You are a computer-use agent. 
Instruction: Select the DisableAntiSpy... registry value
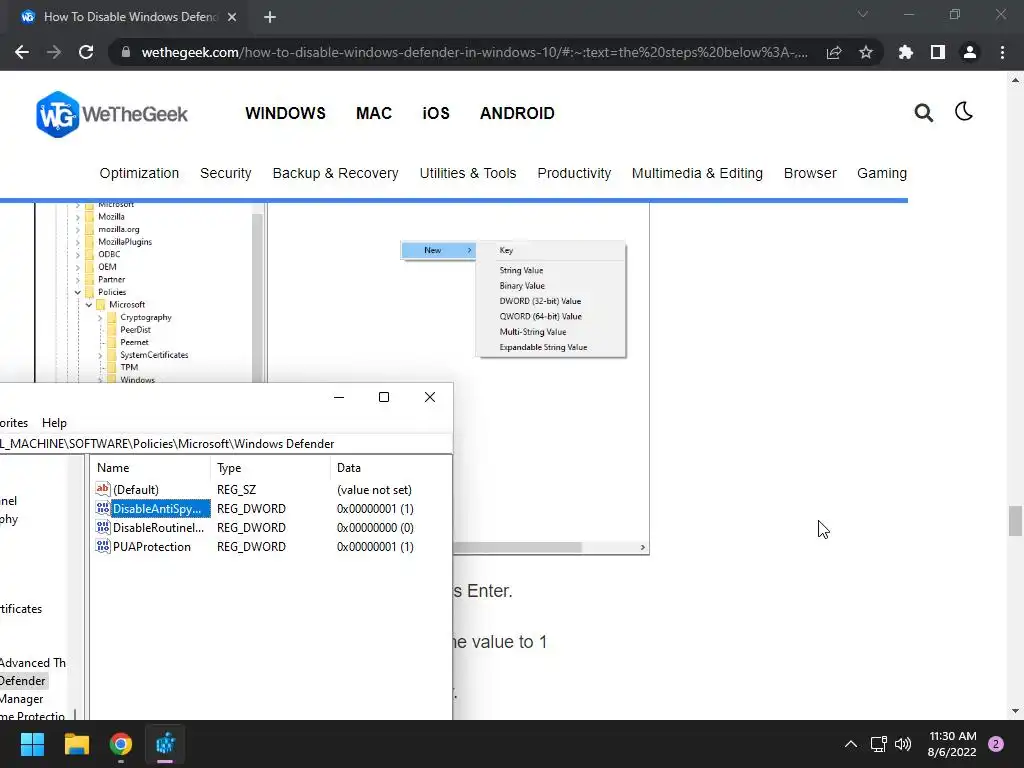click(x=157, y=509)
